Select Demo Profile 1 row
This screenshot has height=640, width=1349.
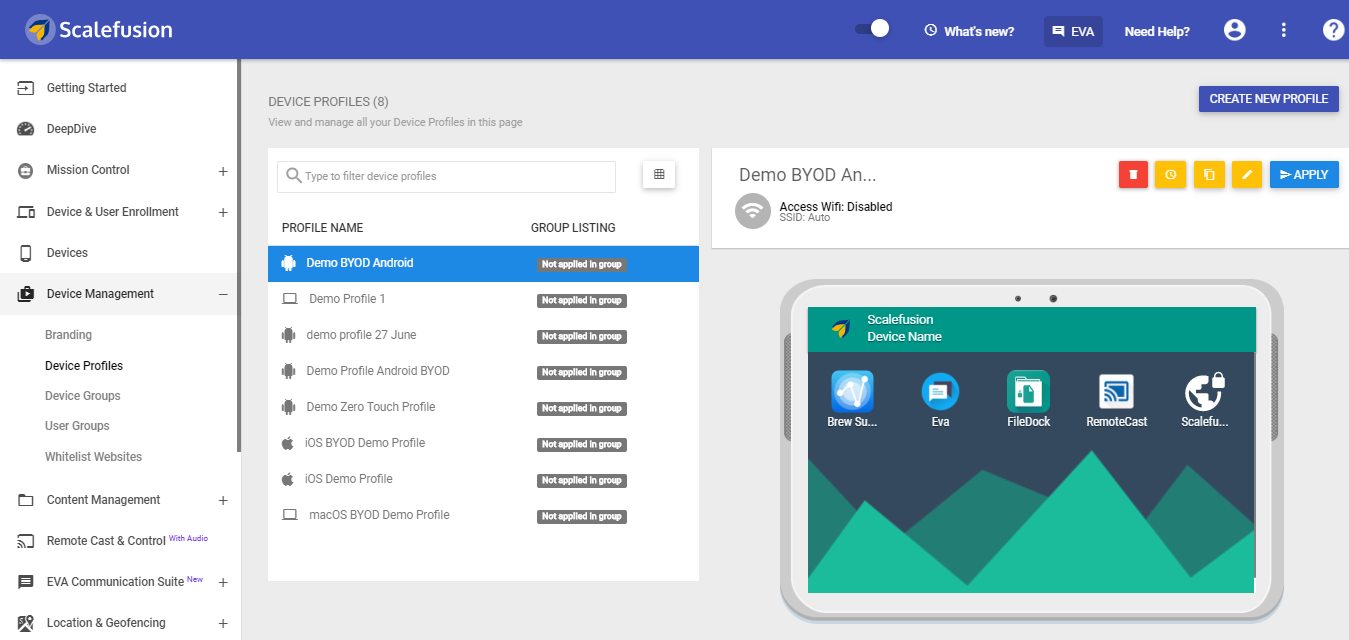[x=483, y=300]
